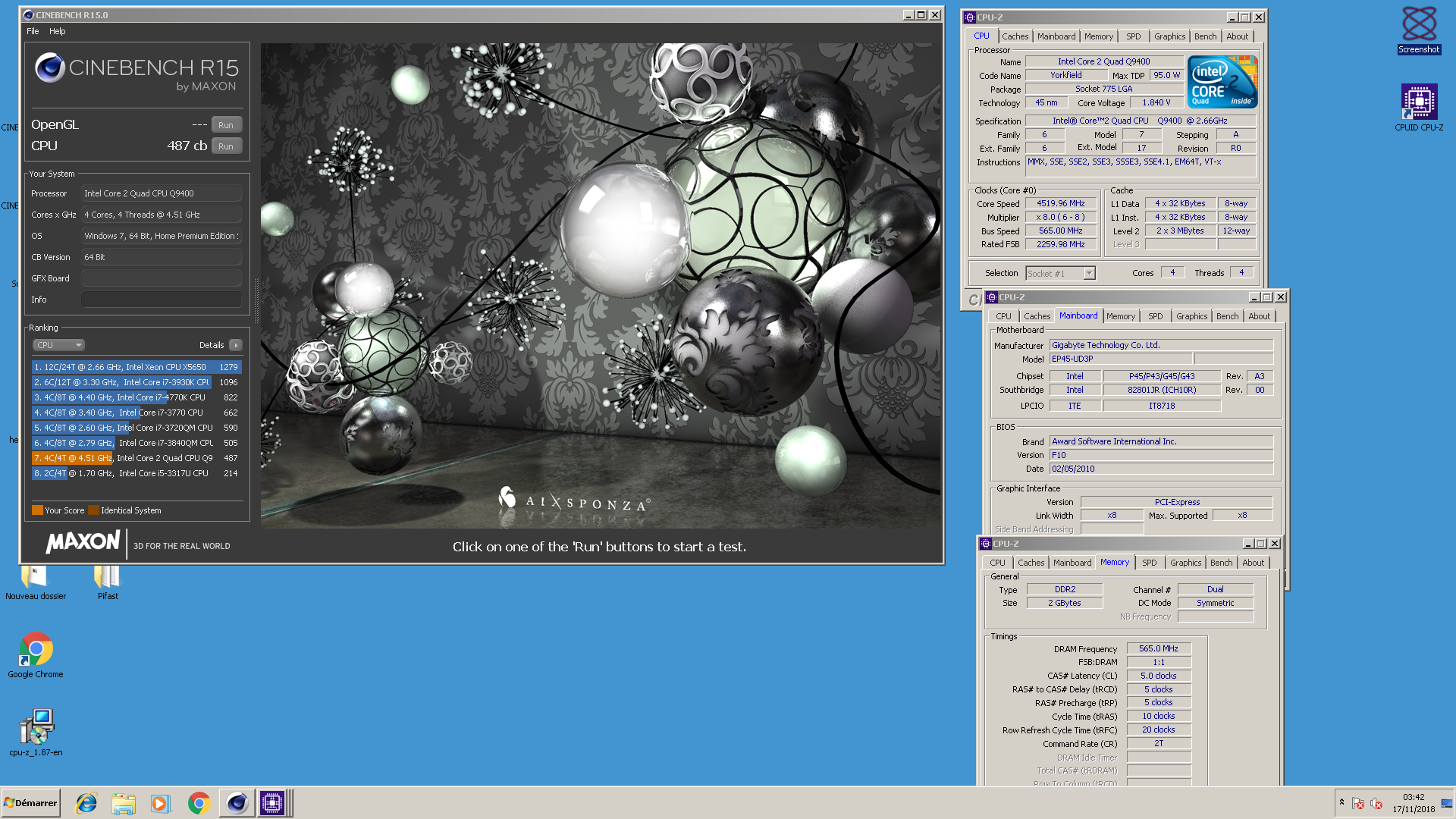The width and height of the screenshot is (1456, 819).
Task: Click the motherboard model EP45-UD3P field
Action: [1121, 359]
